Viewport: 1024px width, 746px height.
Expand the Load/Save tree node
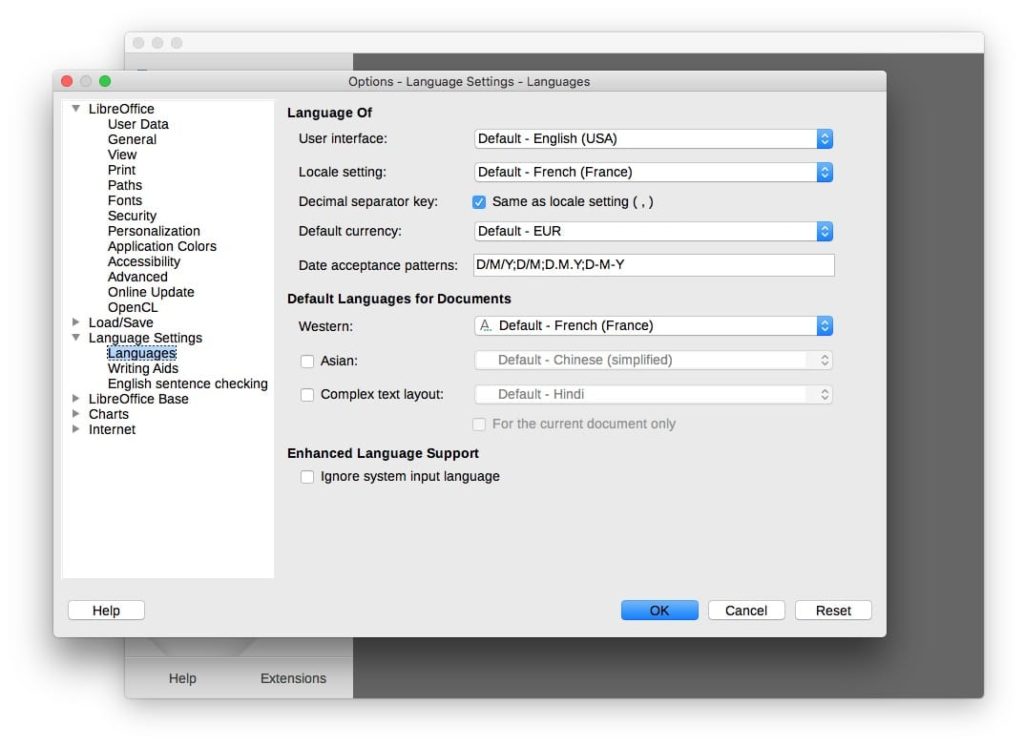coord(76,322)
